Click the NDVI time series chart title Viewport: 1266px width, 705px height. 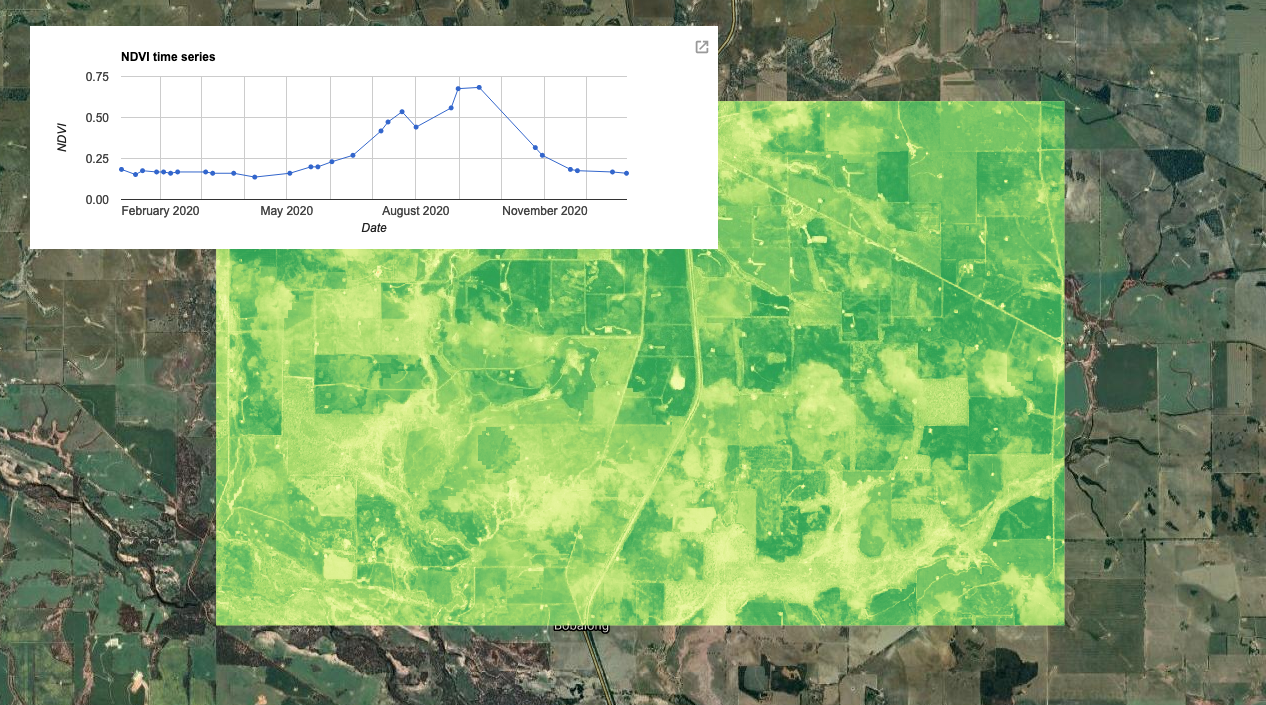tap(168, 57)
